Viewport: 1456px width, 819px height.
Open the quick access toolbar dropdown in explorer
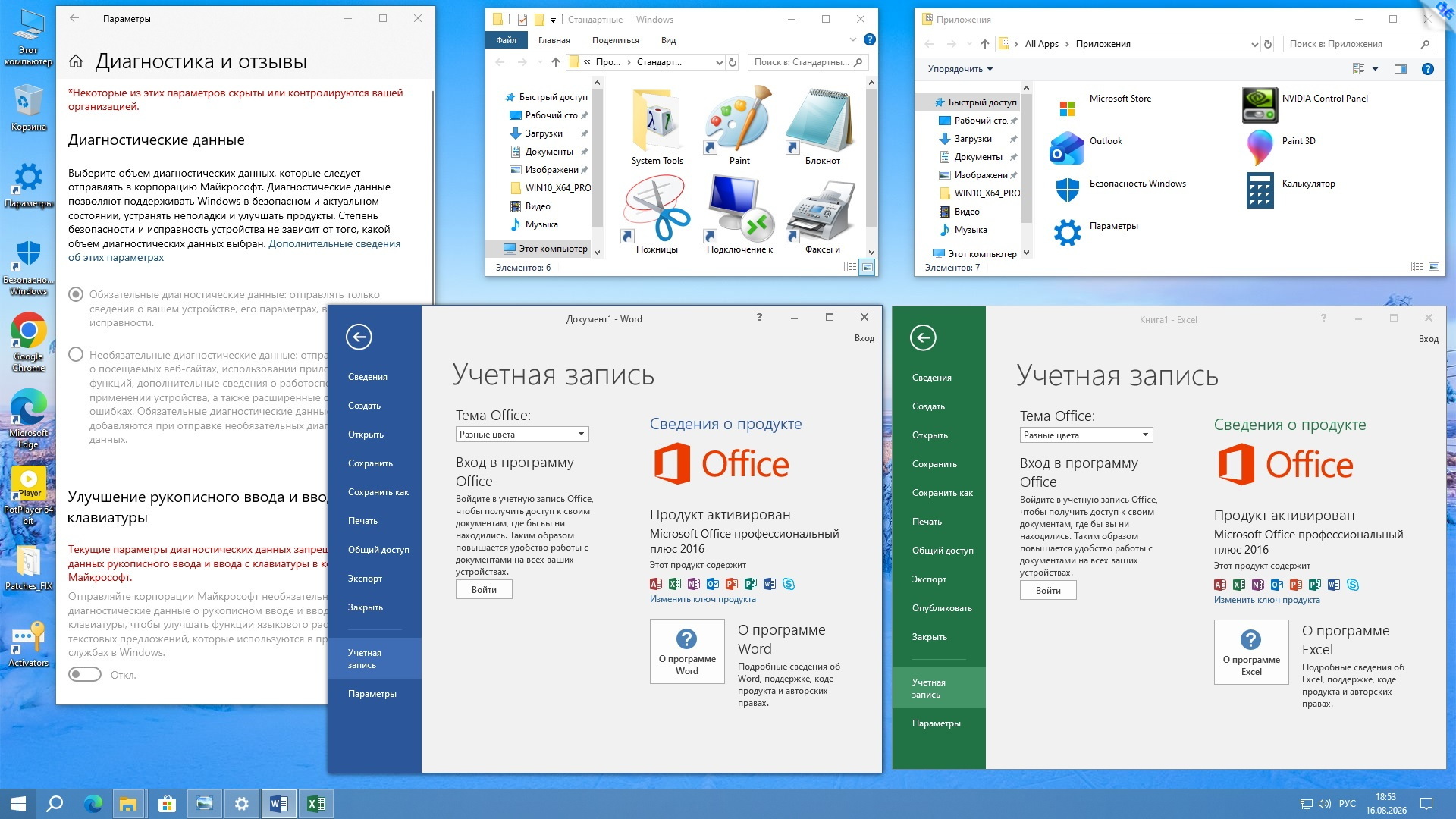(x=553, y=20)
